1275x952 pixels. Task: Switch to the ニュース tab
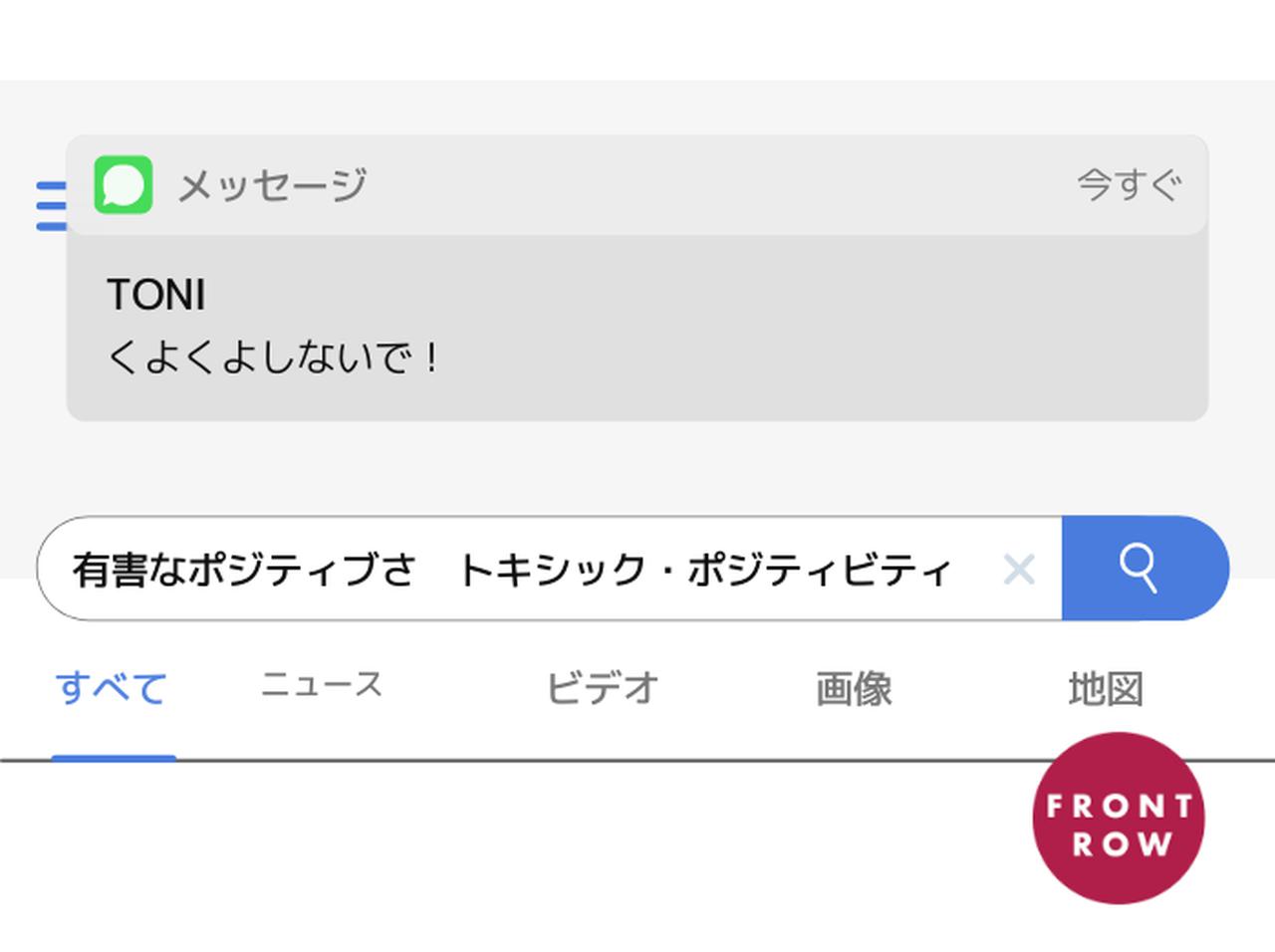pyautogui.click(x=321, y=685)
